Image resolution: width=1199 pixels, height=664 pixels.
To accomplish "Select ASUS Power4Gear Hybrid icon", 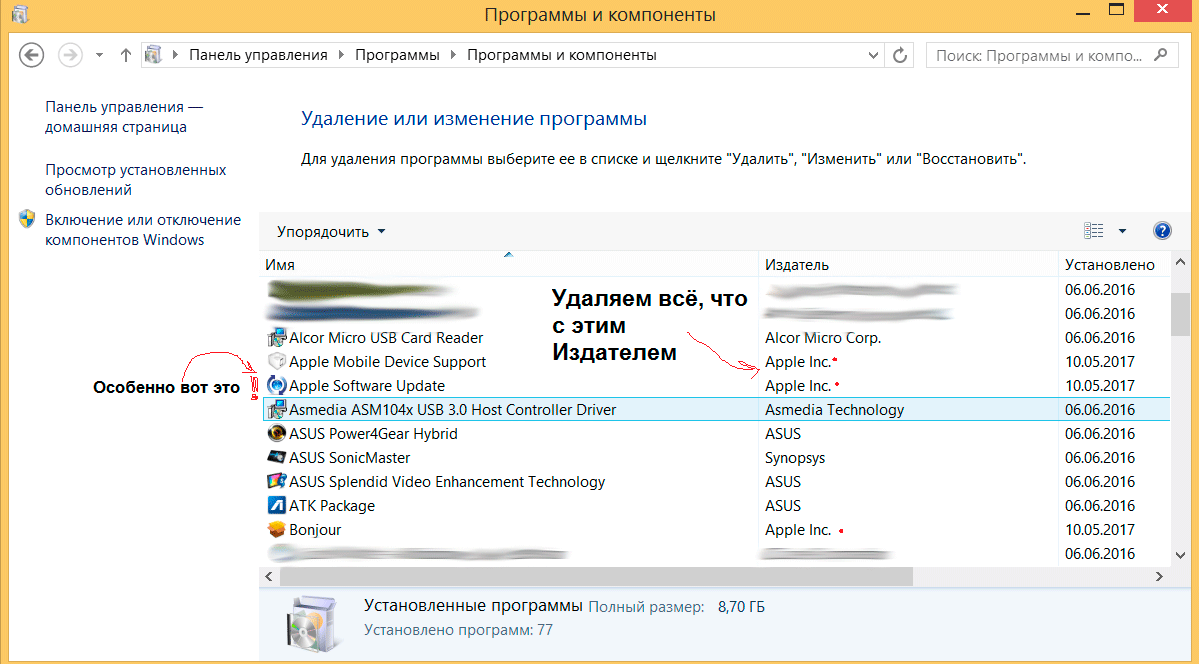I will (x=276, y=434).
